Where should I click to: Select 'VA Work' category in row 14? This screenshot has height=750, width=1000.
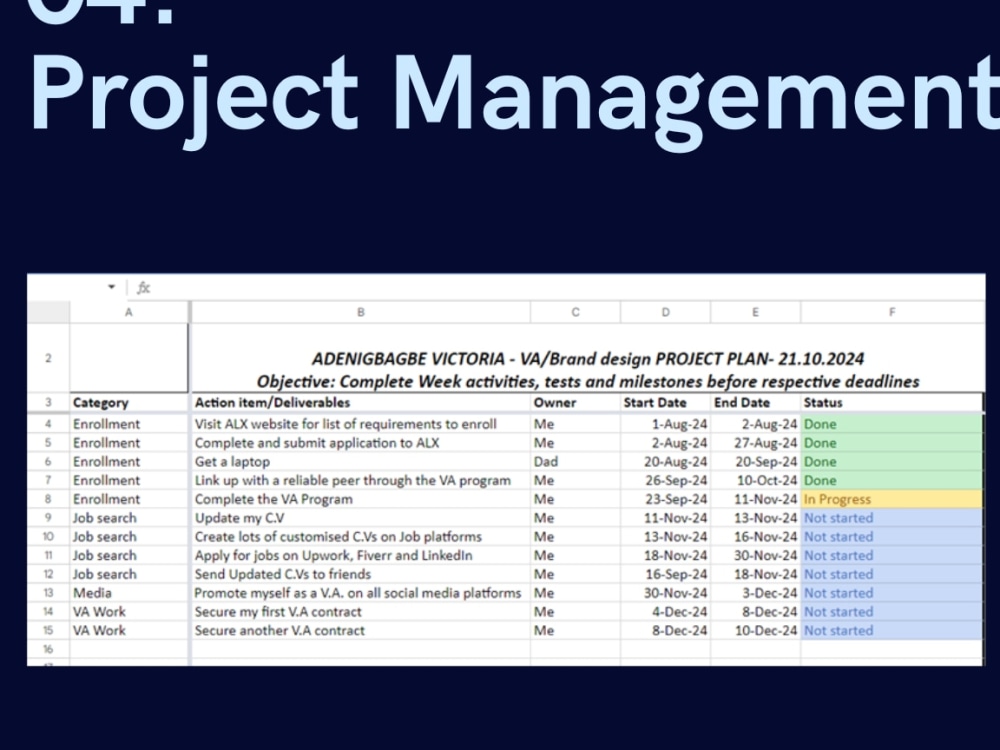[129, 612]
